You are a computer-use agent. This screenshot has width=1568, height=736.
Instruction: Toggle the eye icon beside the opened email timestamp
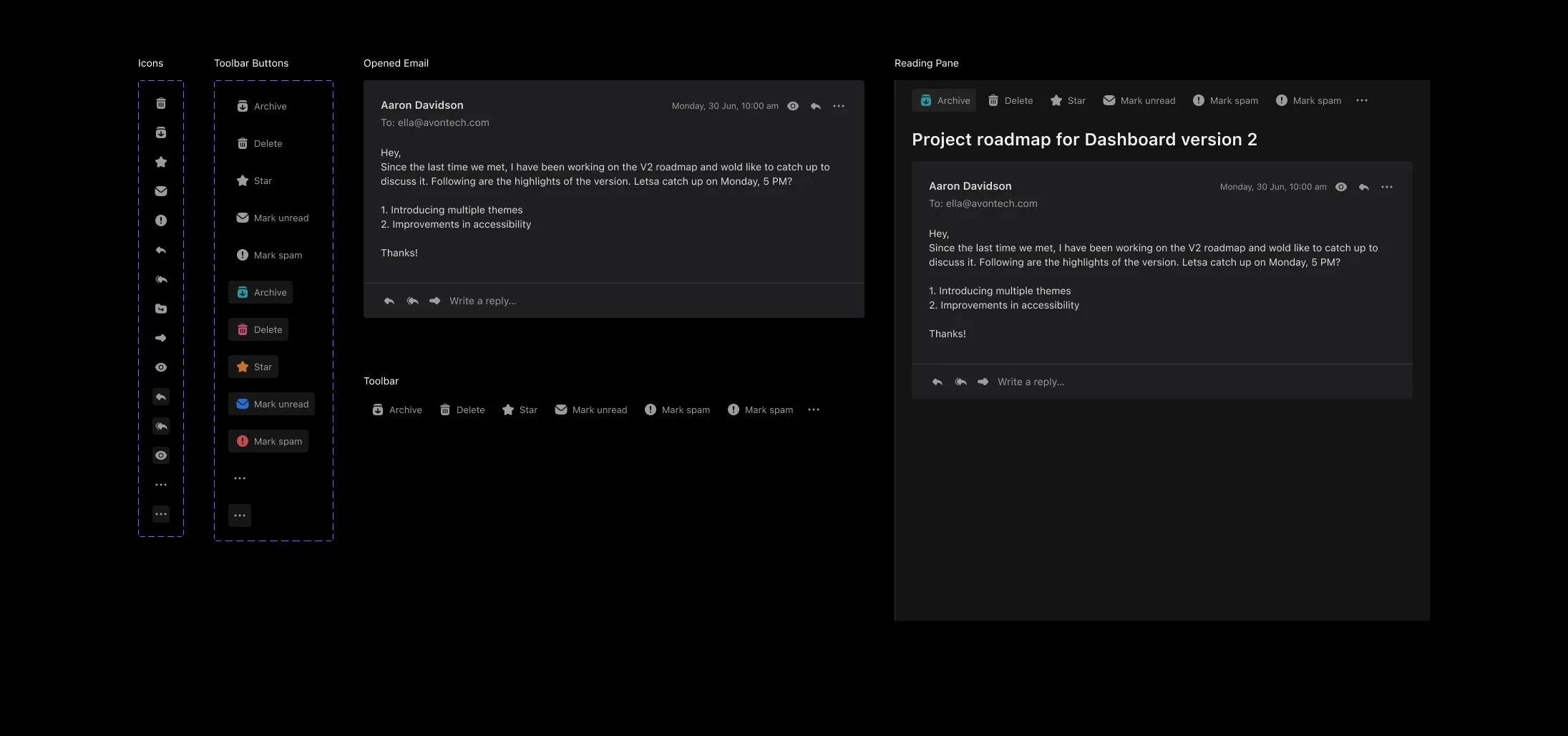point(792,106)
